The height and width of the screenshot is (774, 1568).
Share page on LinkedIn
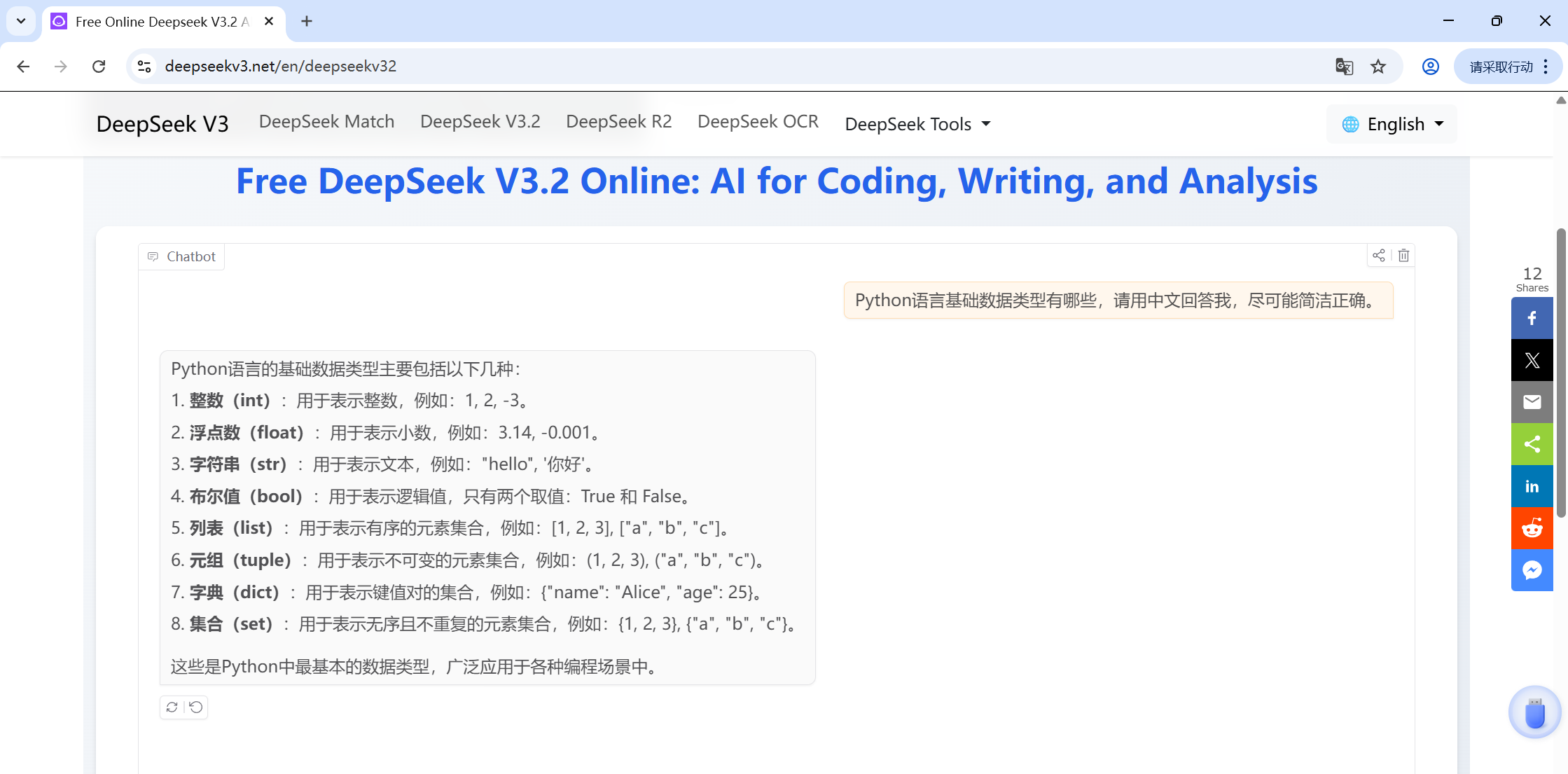tap(1532, 486)
